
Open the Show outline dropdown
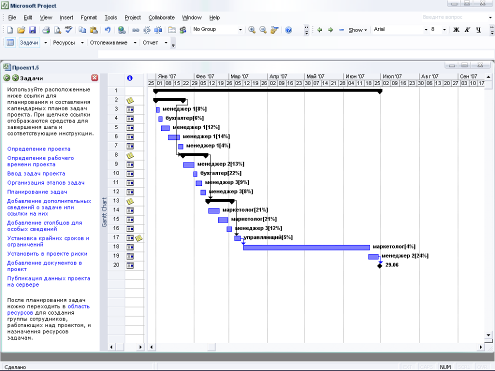(x=358, y=30)
